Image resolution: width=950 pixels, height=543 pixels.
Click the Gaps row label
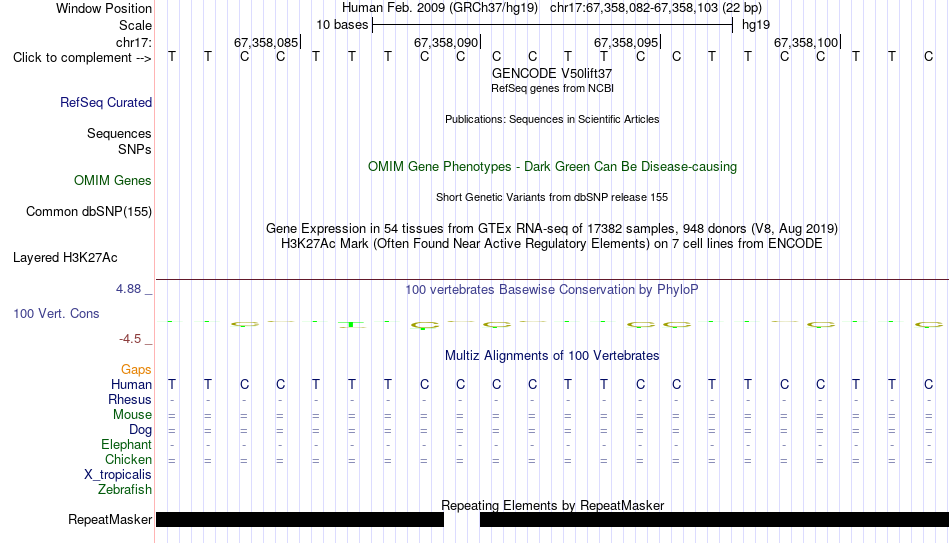pyautogui.click(x=136, y=370)
